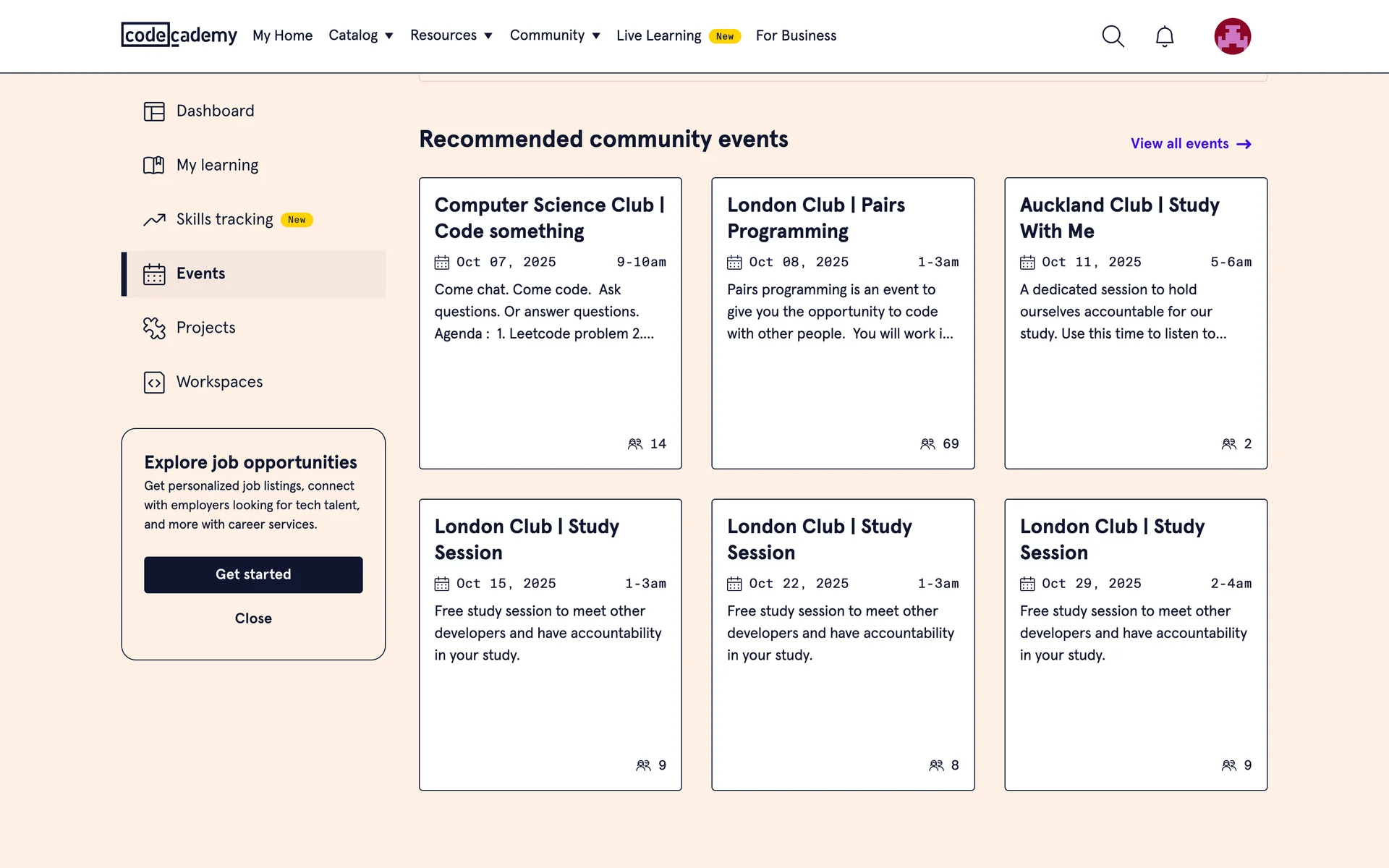Click the Codecademy logo

click(x=179, y=35)
